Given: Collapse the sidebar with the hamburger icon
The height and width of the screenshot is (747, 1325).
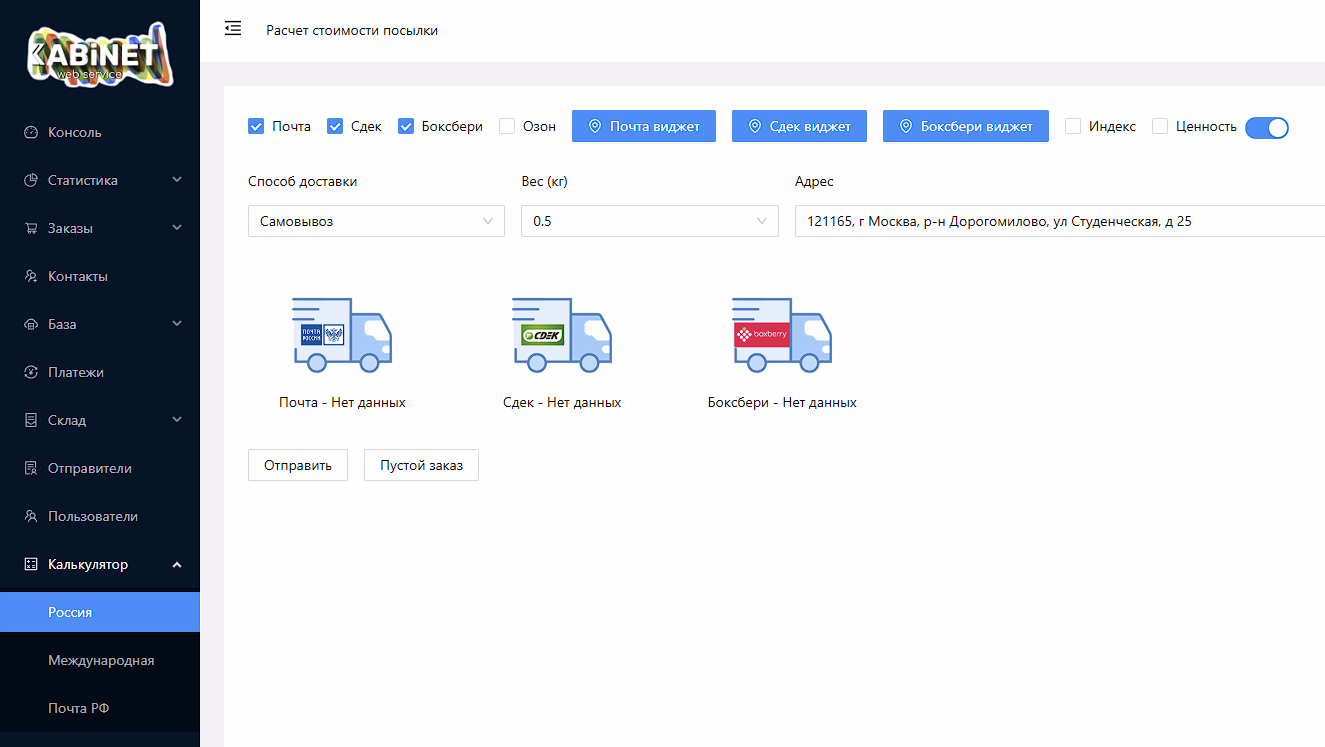Looking at the screenshot, I should pos(233,29).
